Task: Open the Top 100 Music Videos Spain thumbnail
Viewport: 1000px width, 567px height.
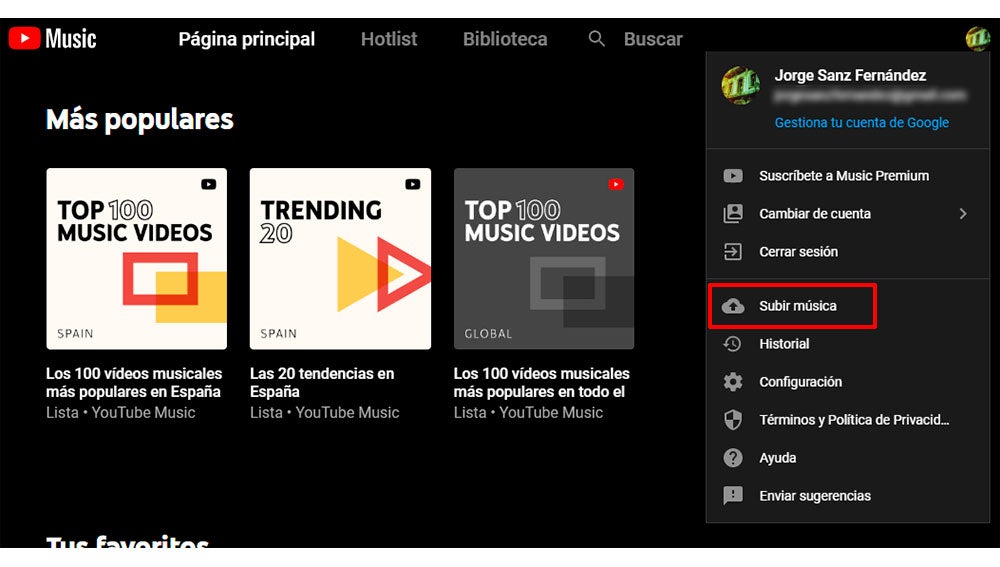Action: [x=136, y=258]
